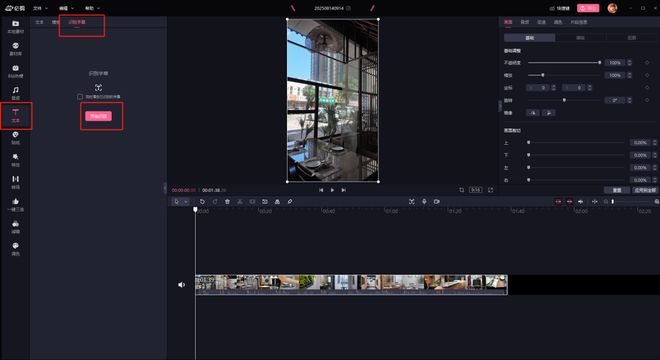Open the local media folder in the sidebar

[x=16, y=26]
